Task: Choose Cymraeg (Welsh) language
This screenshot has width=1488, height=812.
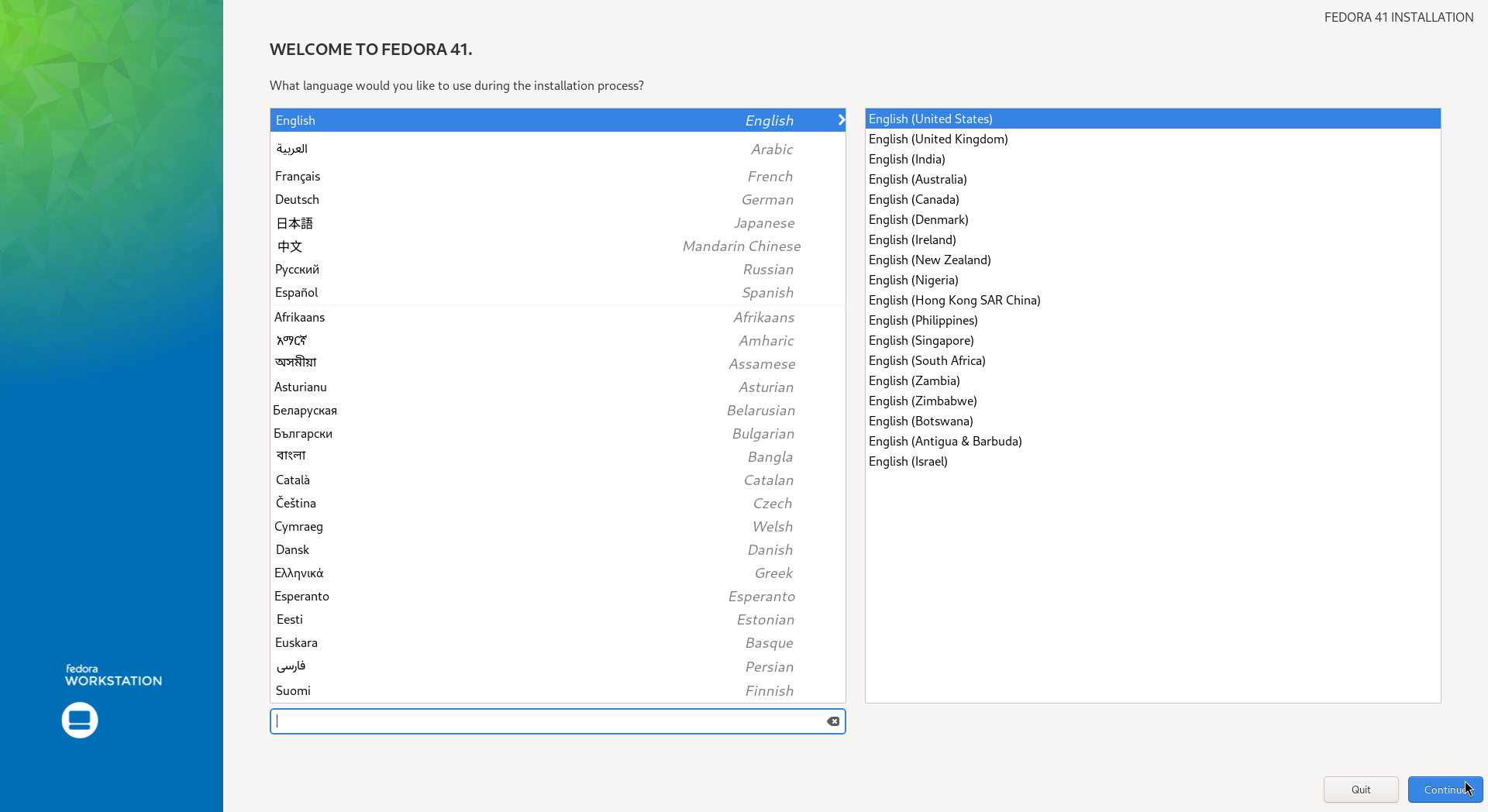Action: click(x=557, y=527)
